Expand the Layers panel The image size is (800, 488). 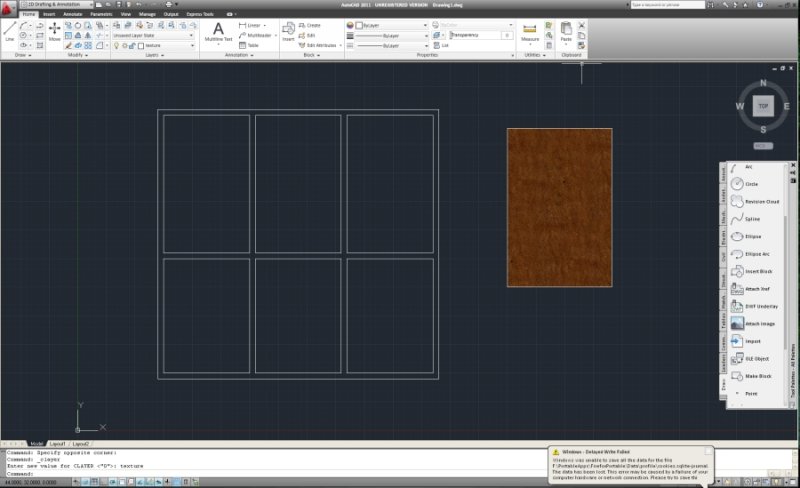tap(155, 55)
